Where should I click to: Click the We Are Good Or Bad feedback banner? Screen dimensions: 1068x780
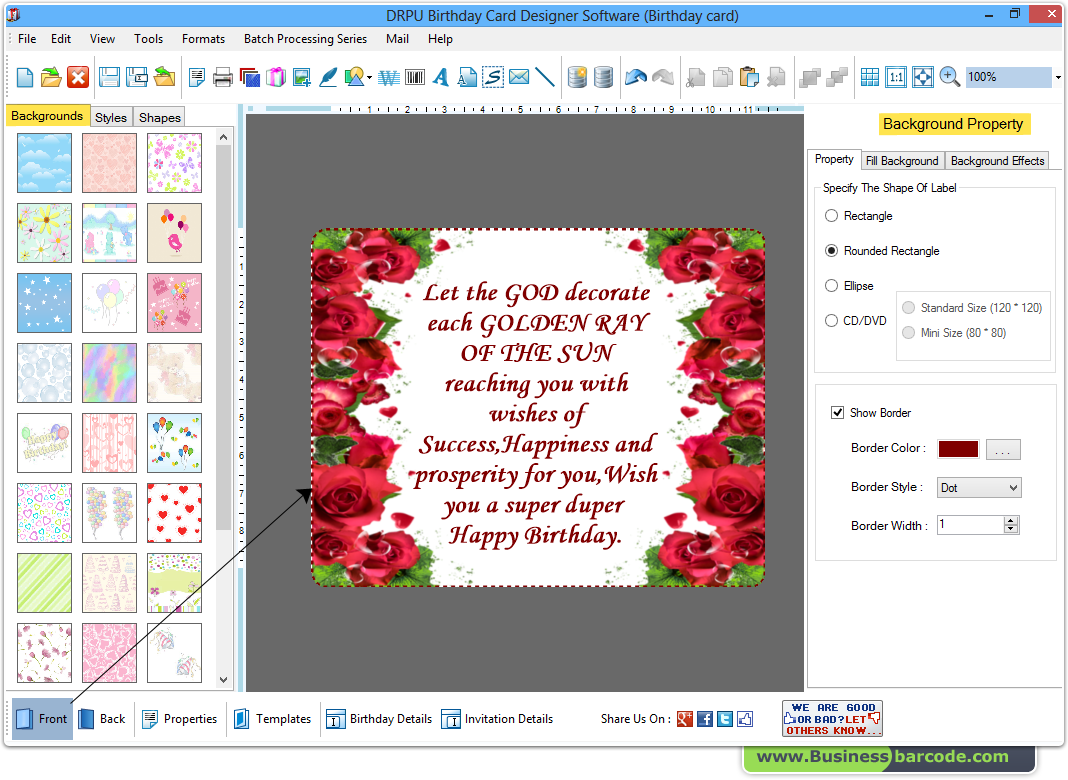832,719
